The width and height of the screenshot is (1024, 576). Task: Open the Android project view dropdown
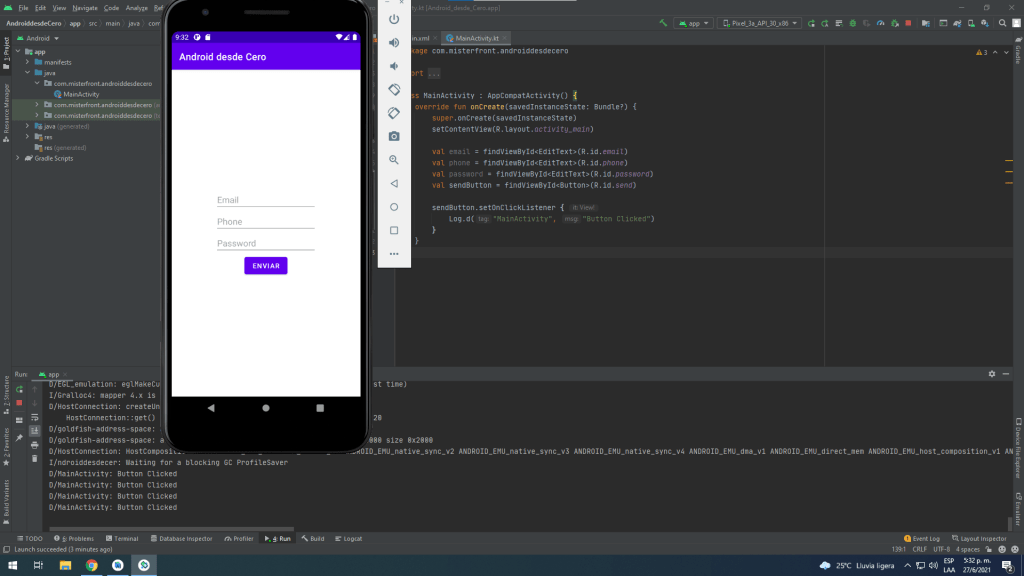39,39
